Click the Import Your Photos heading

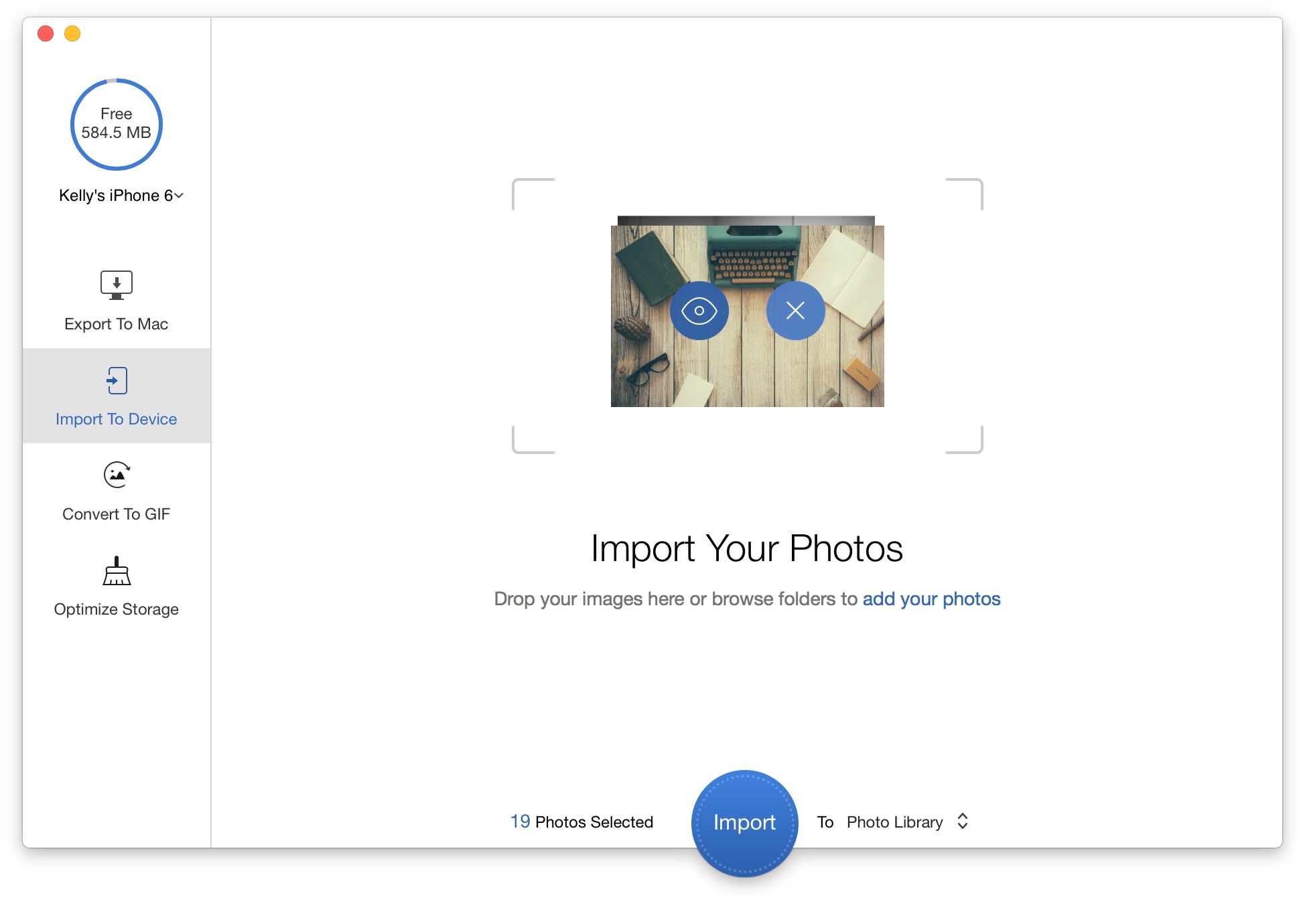click(747, 548)
